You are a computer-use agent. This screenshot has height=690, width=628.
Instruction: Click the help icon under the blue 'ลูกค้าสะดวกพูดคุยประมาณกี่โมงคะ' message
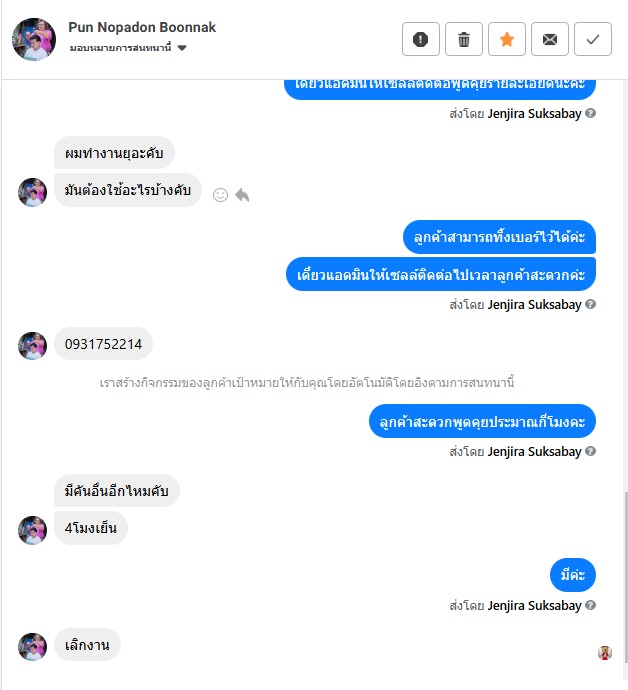tap(591, 451)
